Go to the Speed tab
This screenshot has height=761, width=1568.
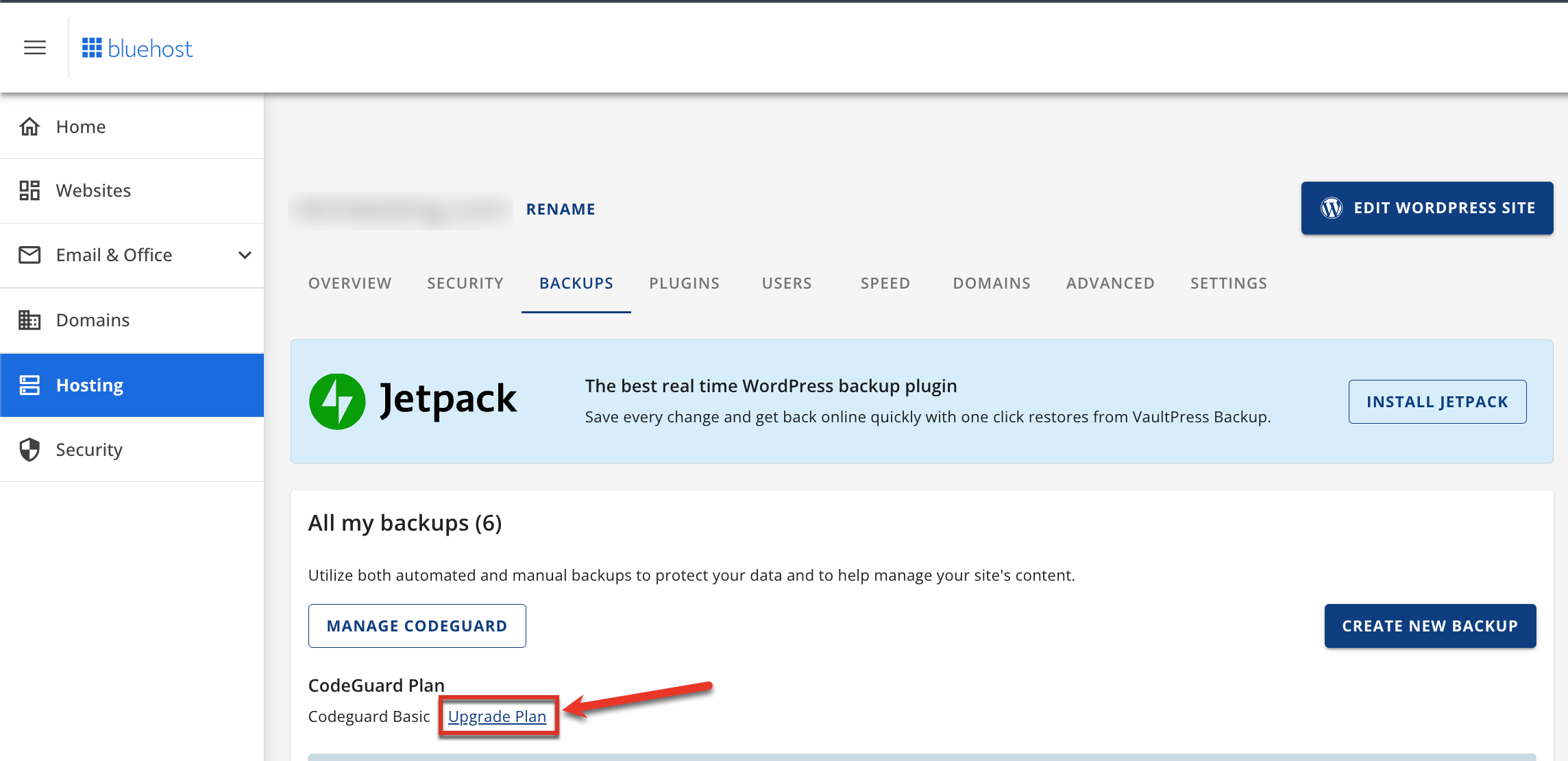885,283
